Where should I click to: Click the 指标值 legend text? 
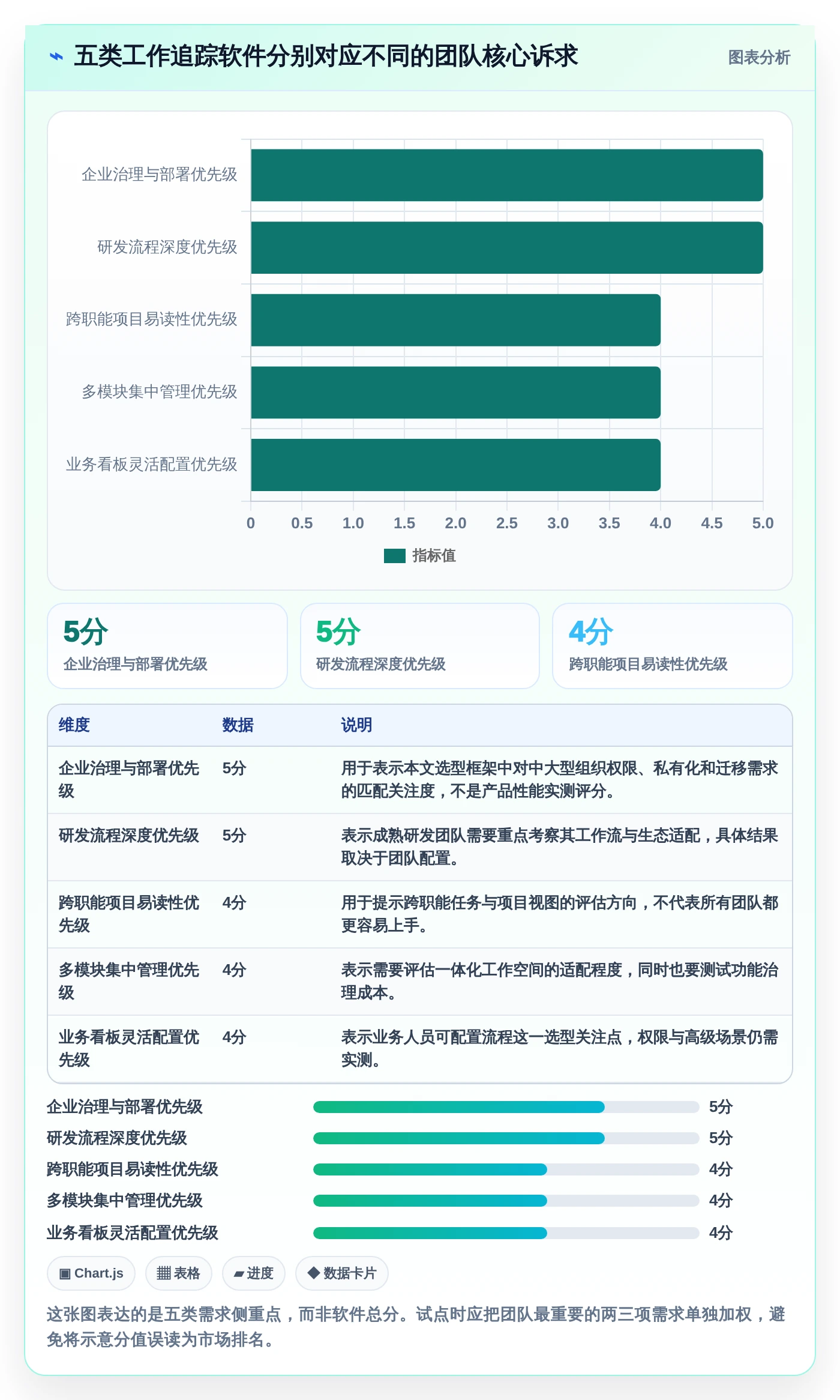click(434, 556)
